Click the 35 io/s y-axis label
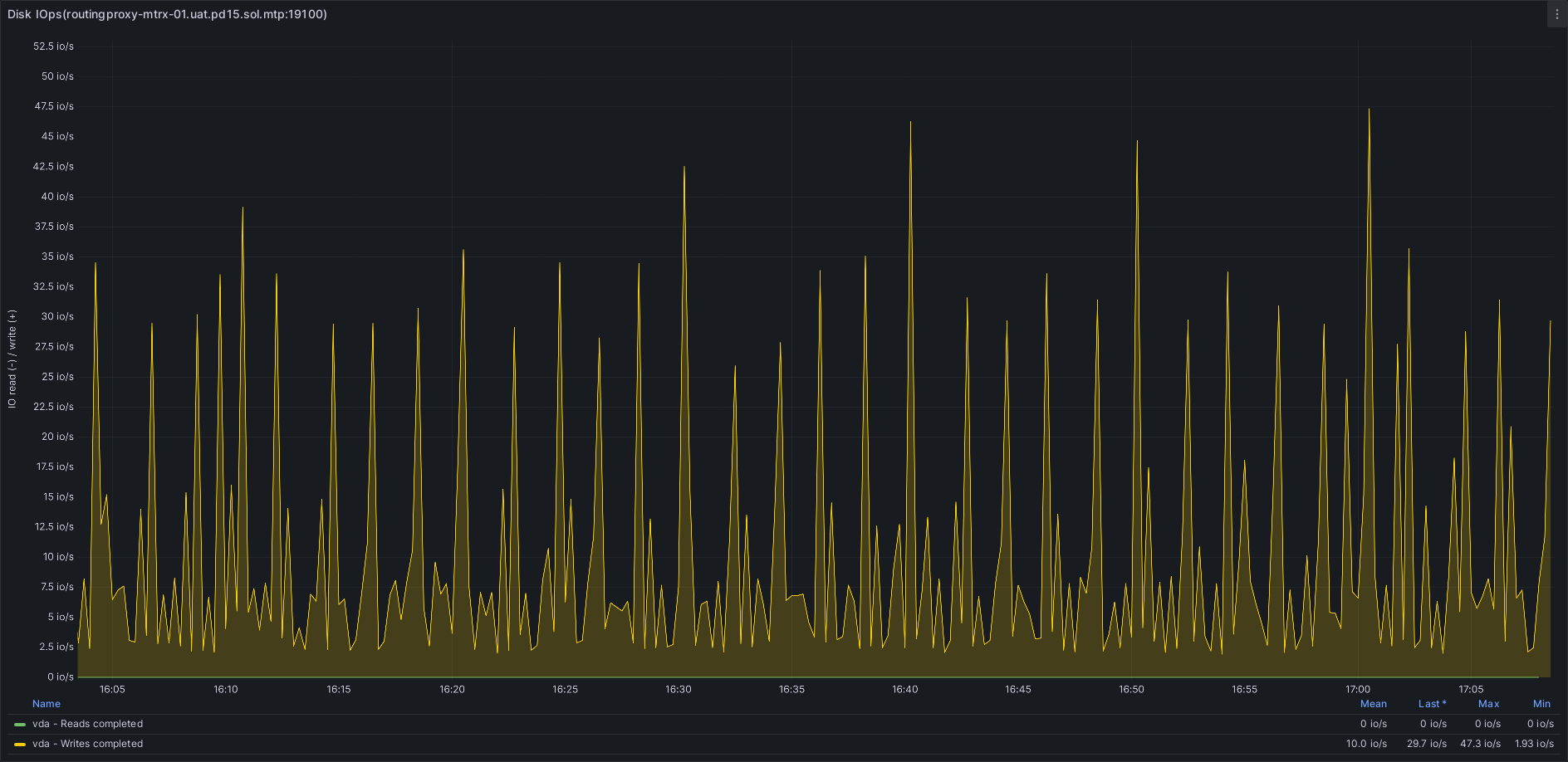 point(57,256)
